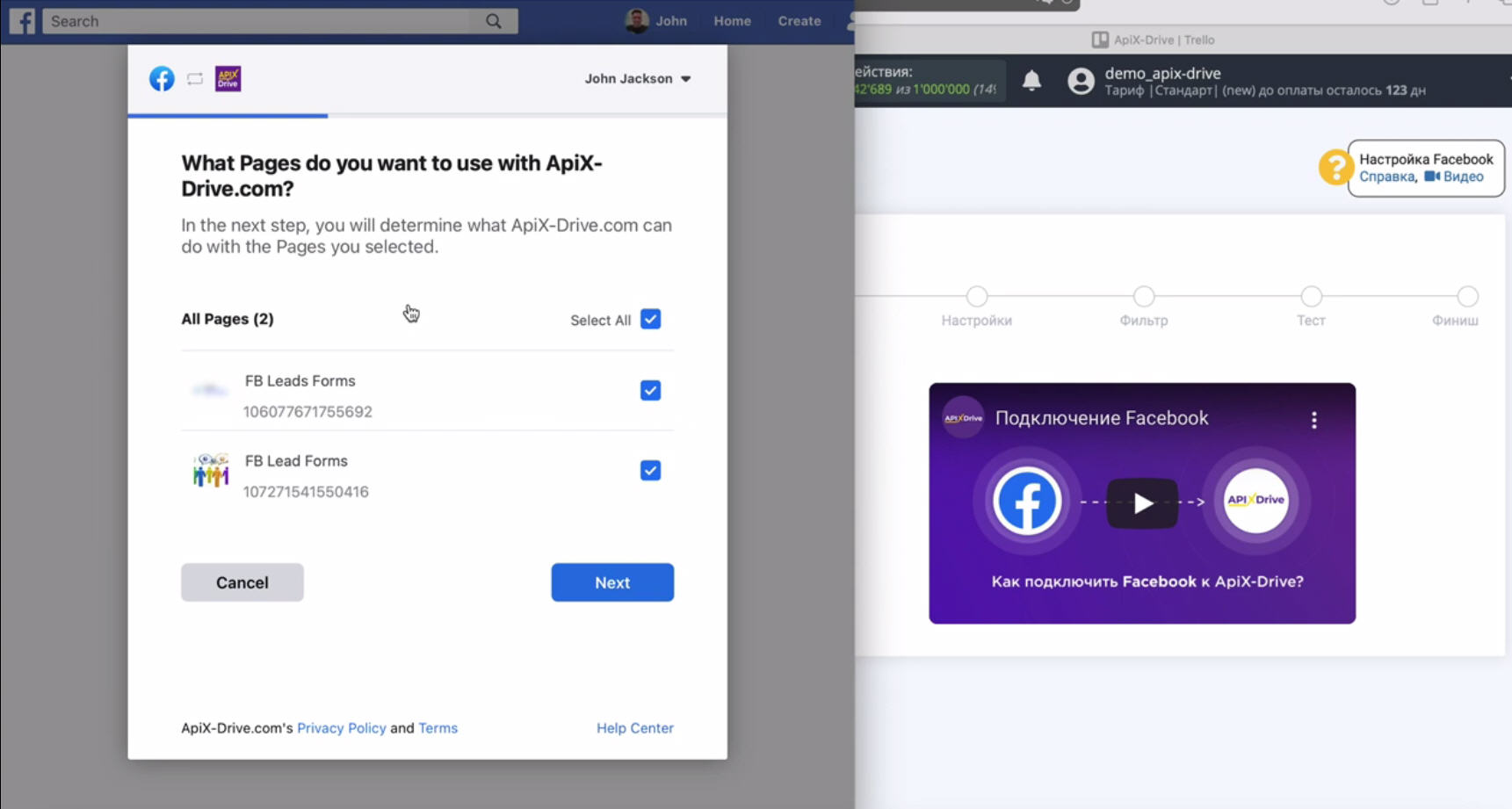This screenshot has width=1512, height=809.
Task: Click the demo_apix-drive username text
Action: [1162, 73]
